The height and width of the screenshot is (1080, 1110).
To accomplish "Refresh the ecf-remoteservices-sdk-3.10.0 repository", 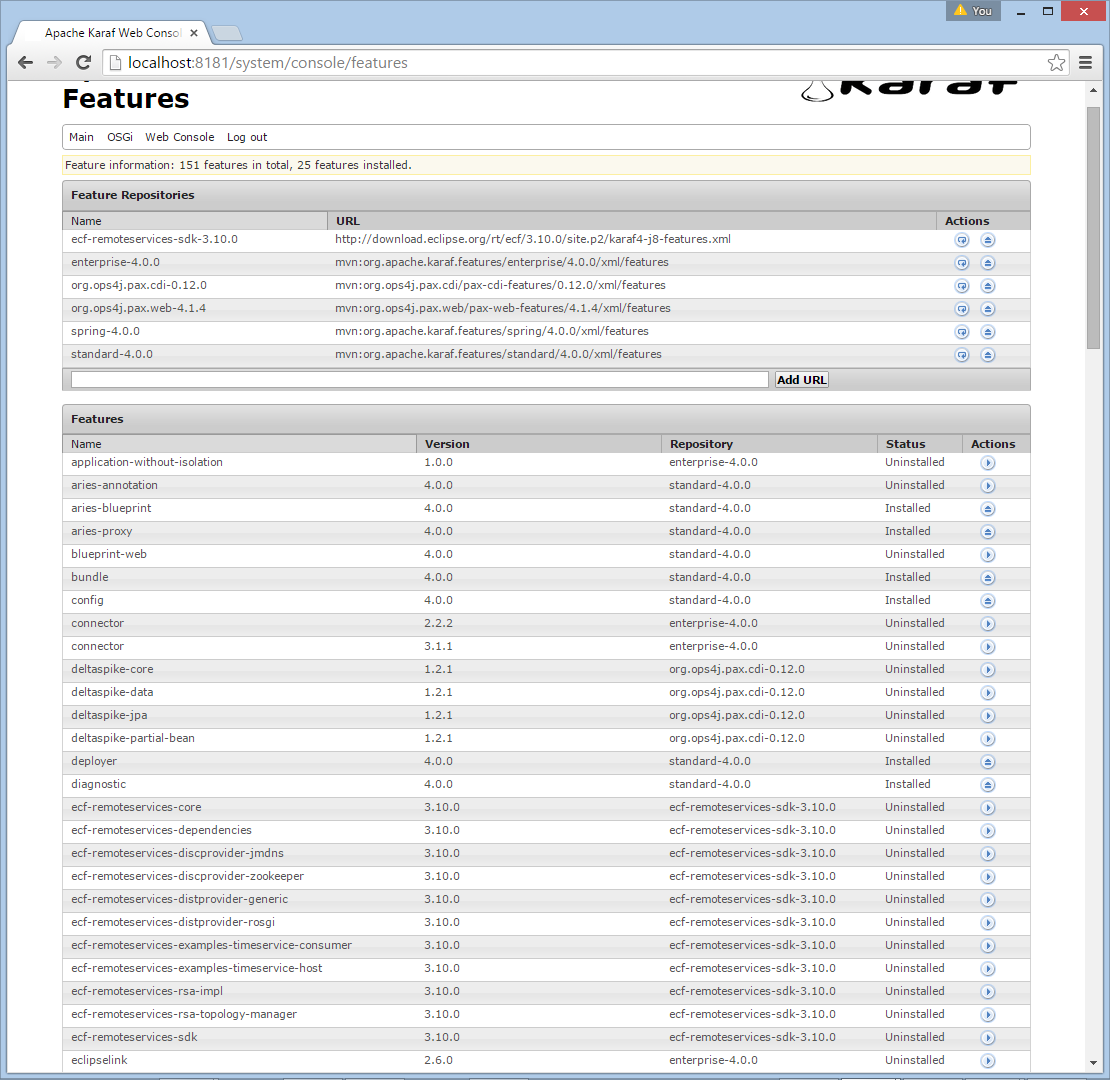I will [x=961, y=240].
